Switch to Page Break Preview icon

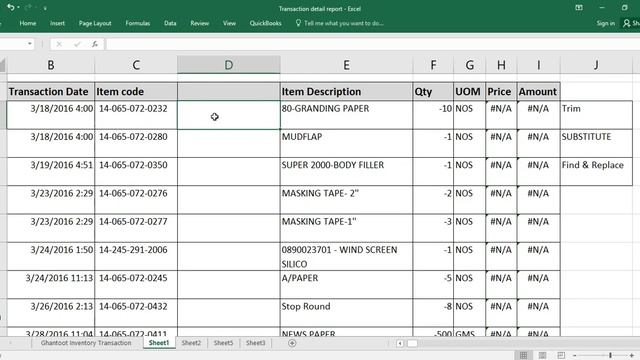pyautogui.click(x=561, y=355)
